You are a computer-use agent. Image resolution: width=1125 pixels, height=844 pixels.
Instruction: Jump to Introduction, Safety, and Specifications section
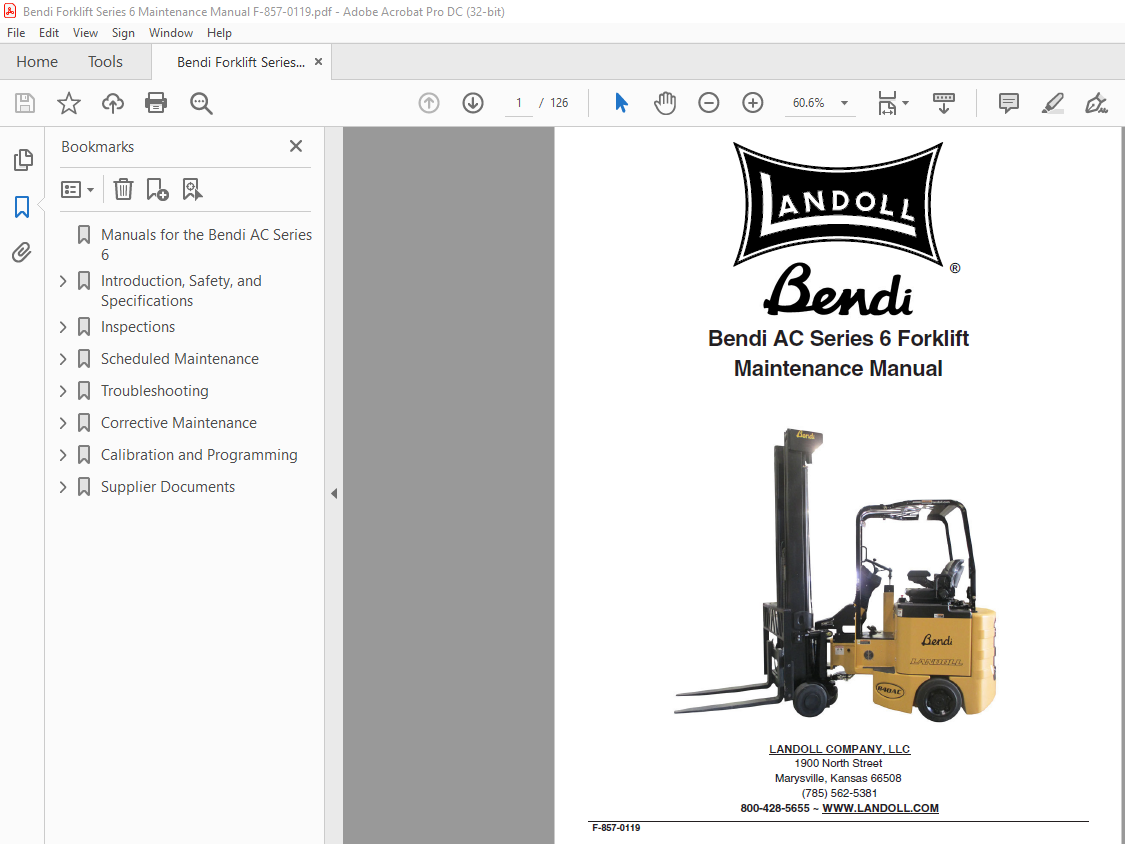[x=182, y=291]
